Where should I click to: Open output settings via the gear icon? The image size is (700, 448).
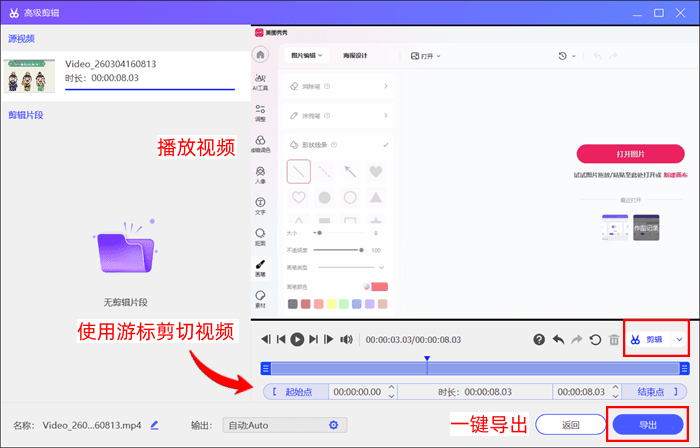[334, 425]
